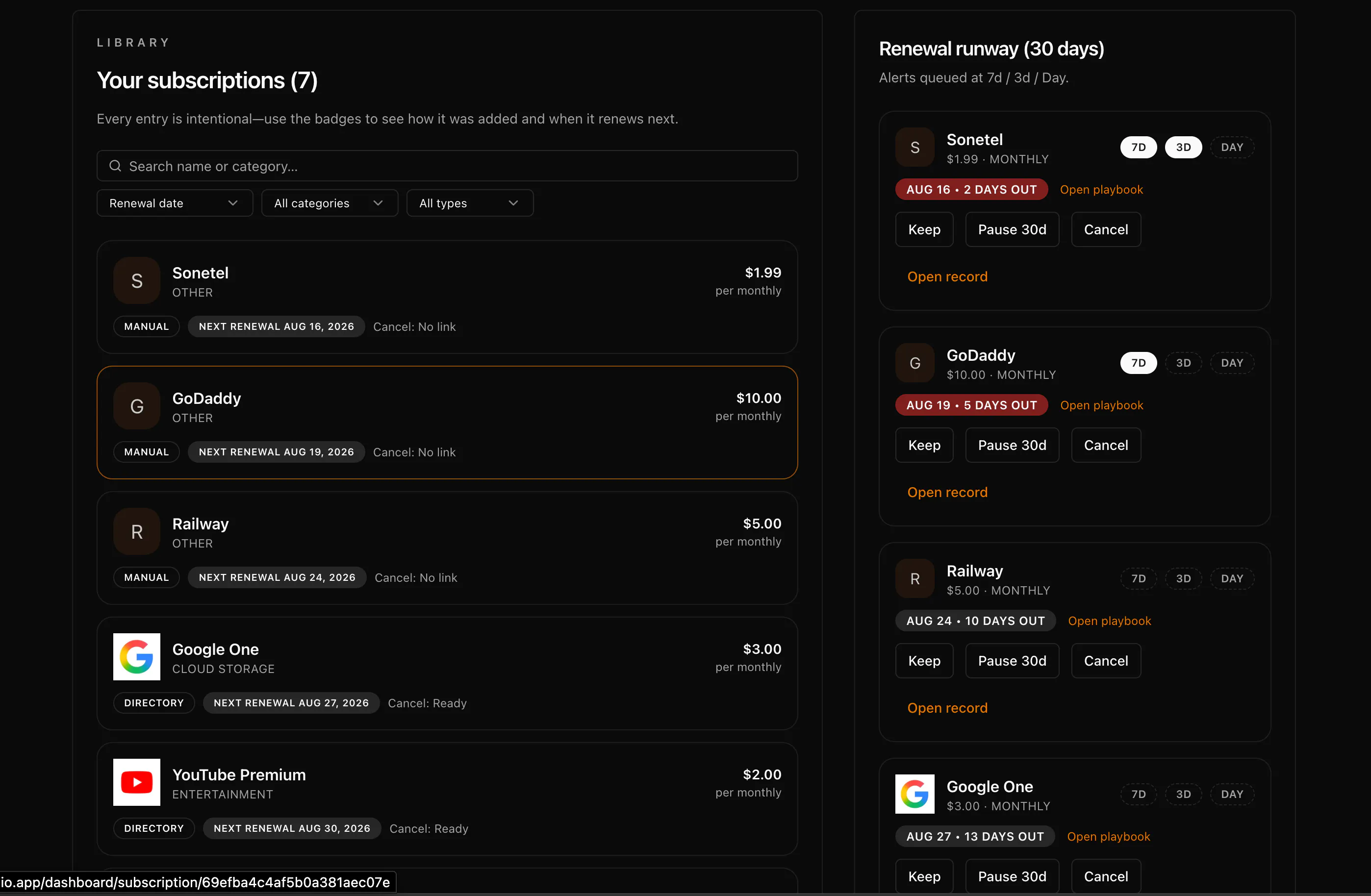Click the GoDaddy avatar in Renewal runway
Viewport: 1371px width, 896px height.
pos(915,363)
